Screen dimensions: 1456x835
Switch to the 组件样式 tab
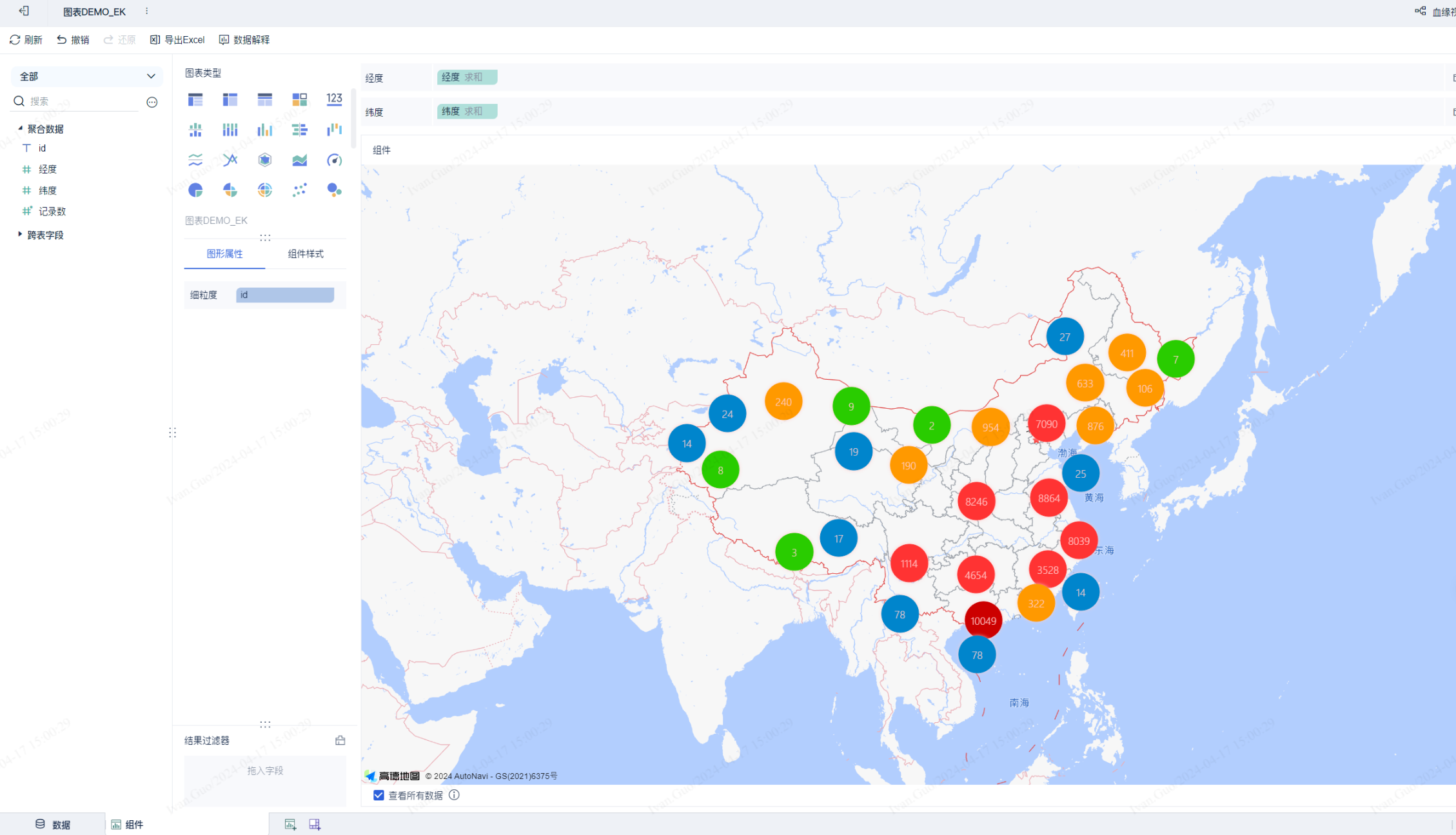click(305, 254)
